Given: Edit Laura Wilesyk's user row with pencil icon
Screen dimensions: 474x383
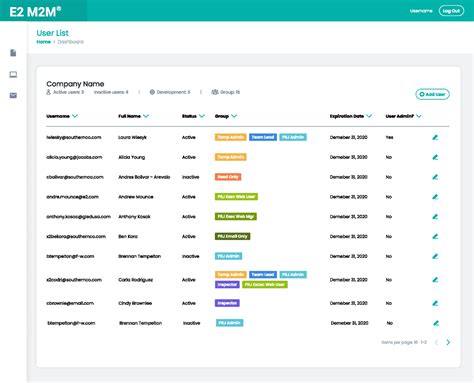Looking at the screenshot, I should [x=435, y=137].
